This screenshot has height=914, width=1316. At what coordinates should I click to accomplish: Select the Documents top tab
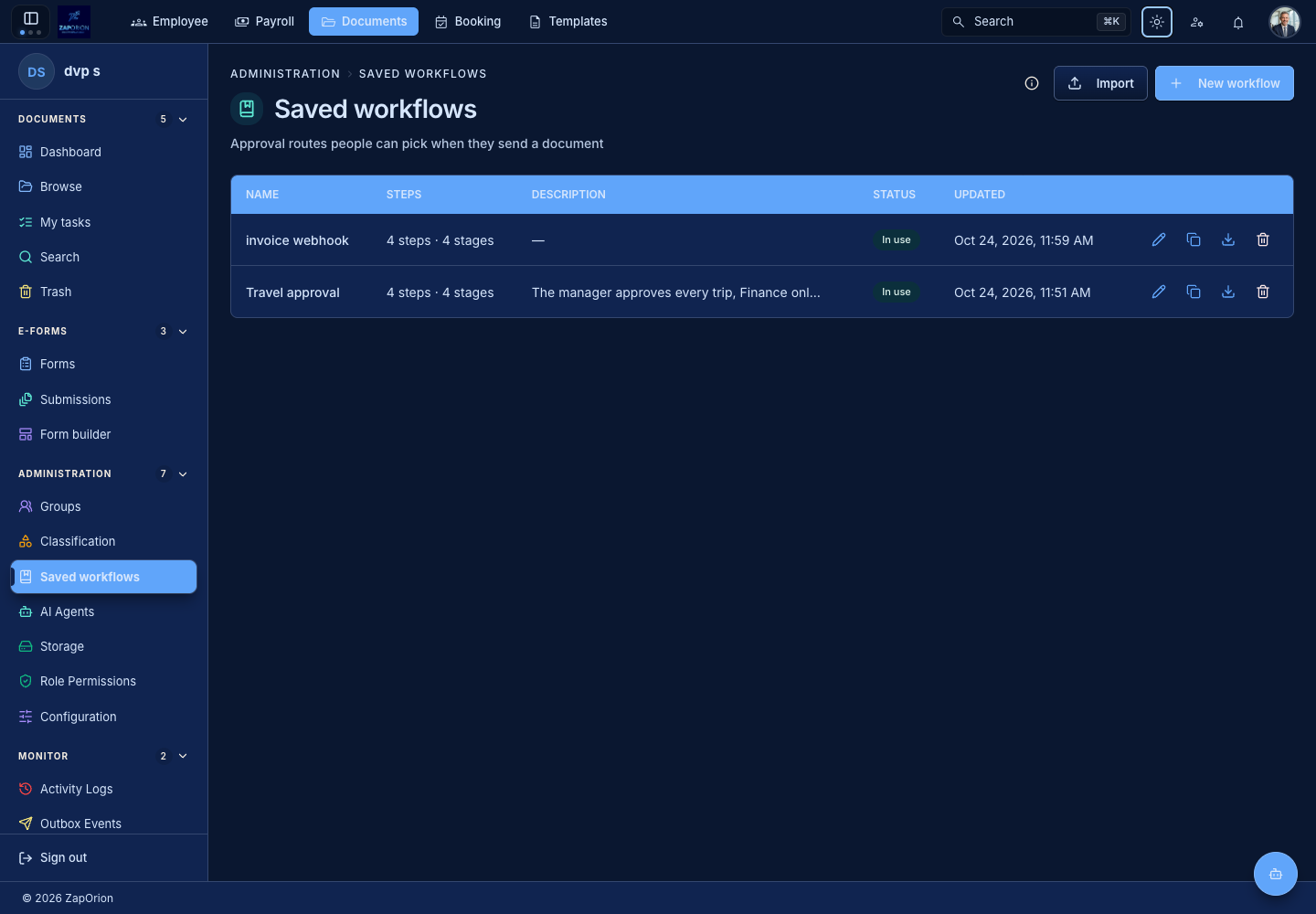point(364,21)
